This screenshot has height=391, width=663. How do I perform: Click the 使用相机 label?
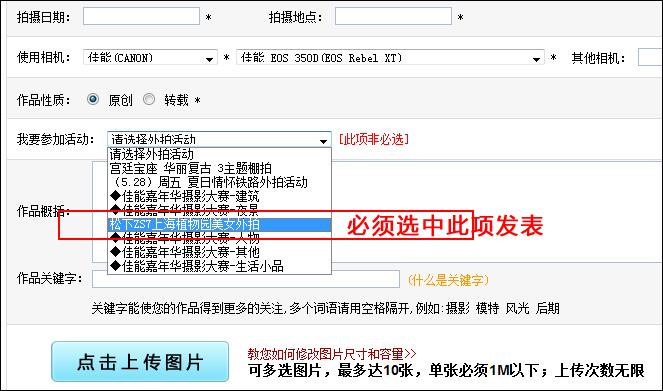[44, 57]
